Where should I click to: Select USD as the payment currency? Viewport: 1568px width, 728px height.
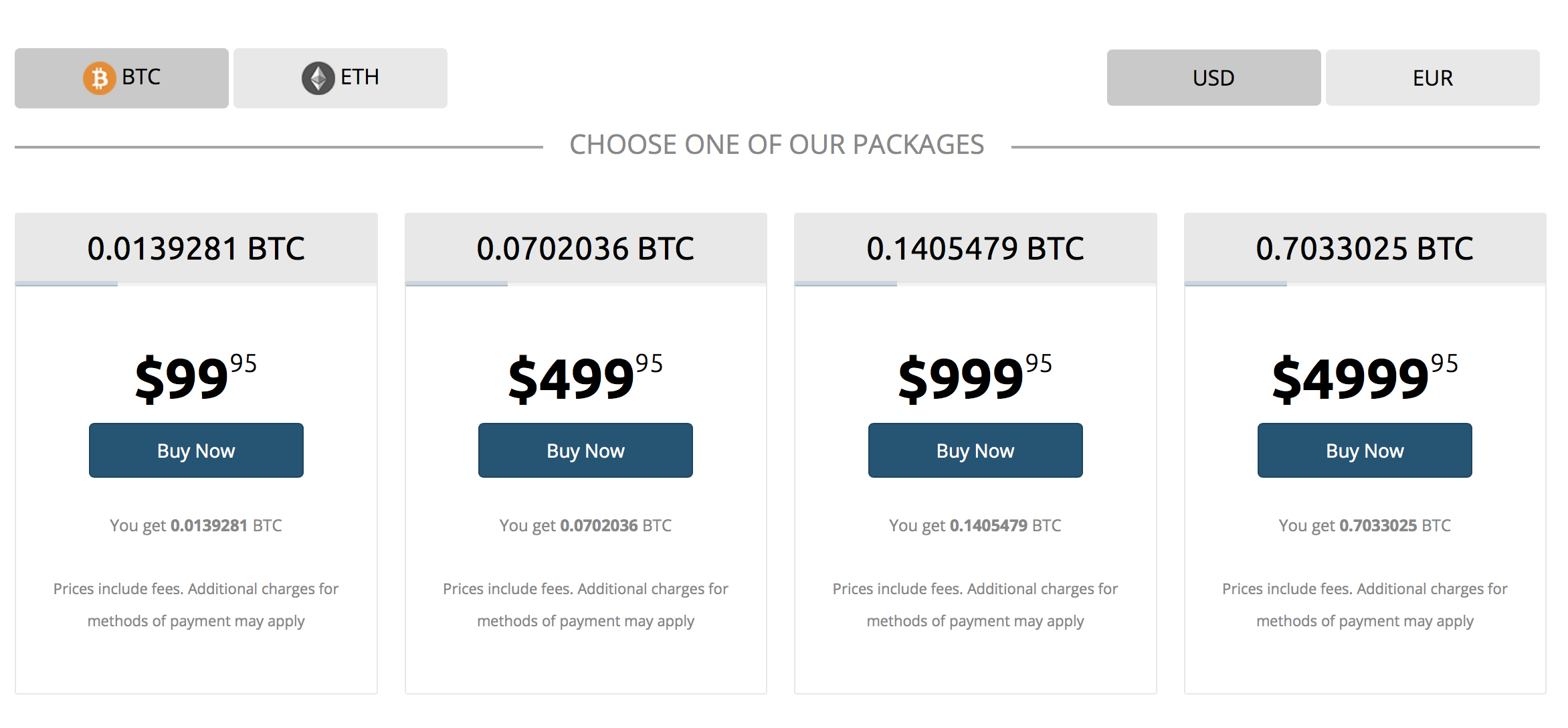click(x=1213, y=78)
